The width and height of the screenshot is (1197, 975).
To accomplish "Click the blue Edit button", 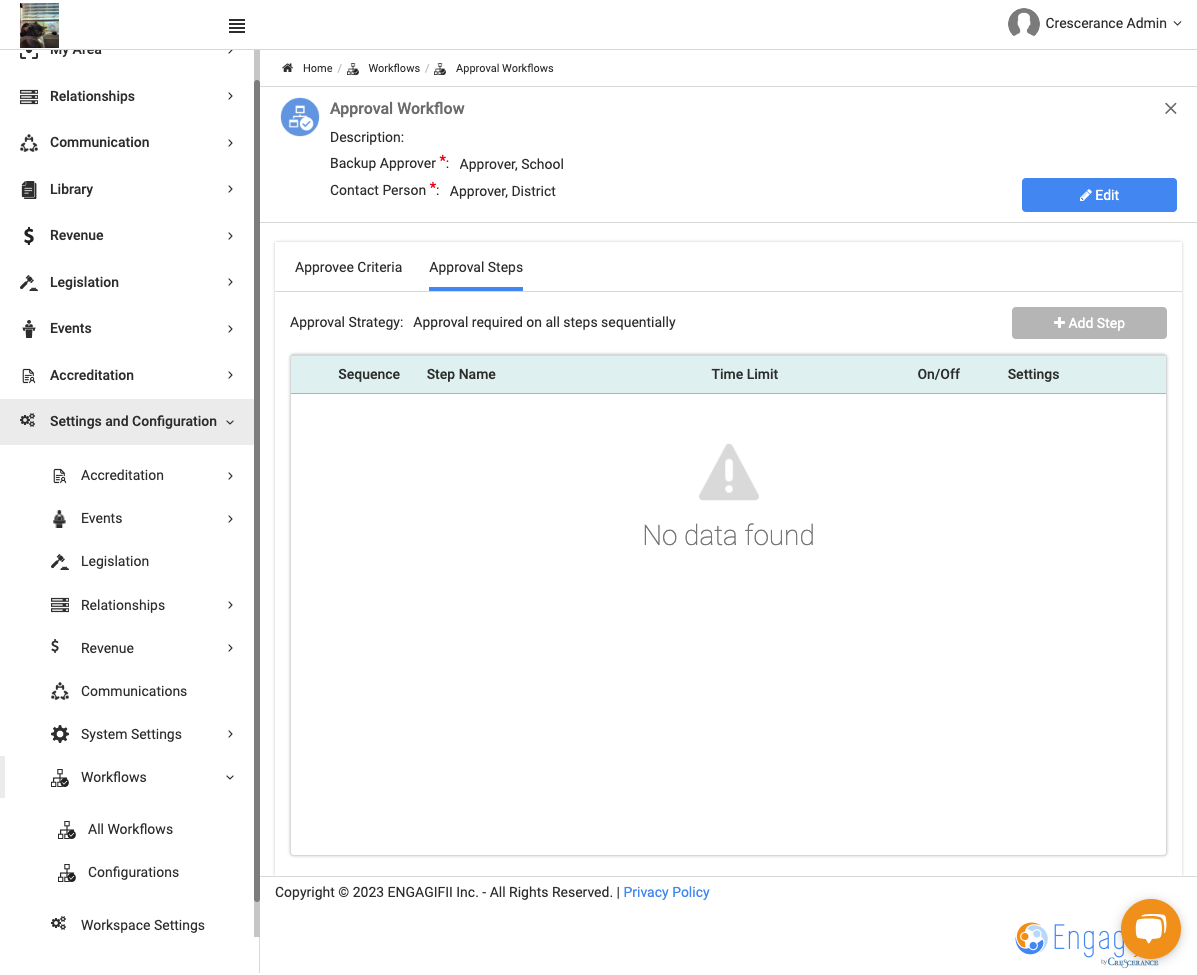I will (1099, 195).
